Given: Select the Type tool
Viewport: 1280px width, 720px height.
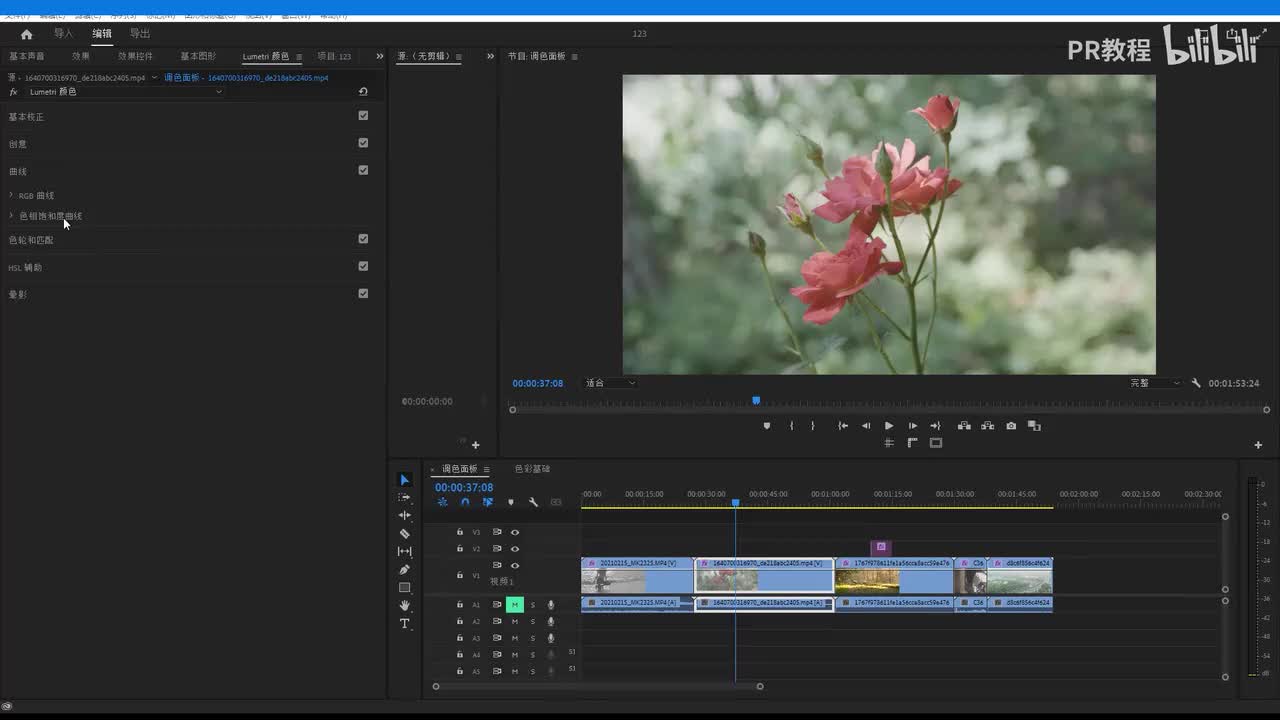Looking at the screenshot, I should point(404,624).
